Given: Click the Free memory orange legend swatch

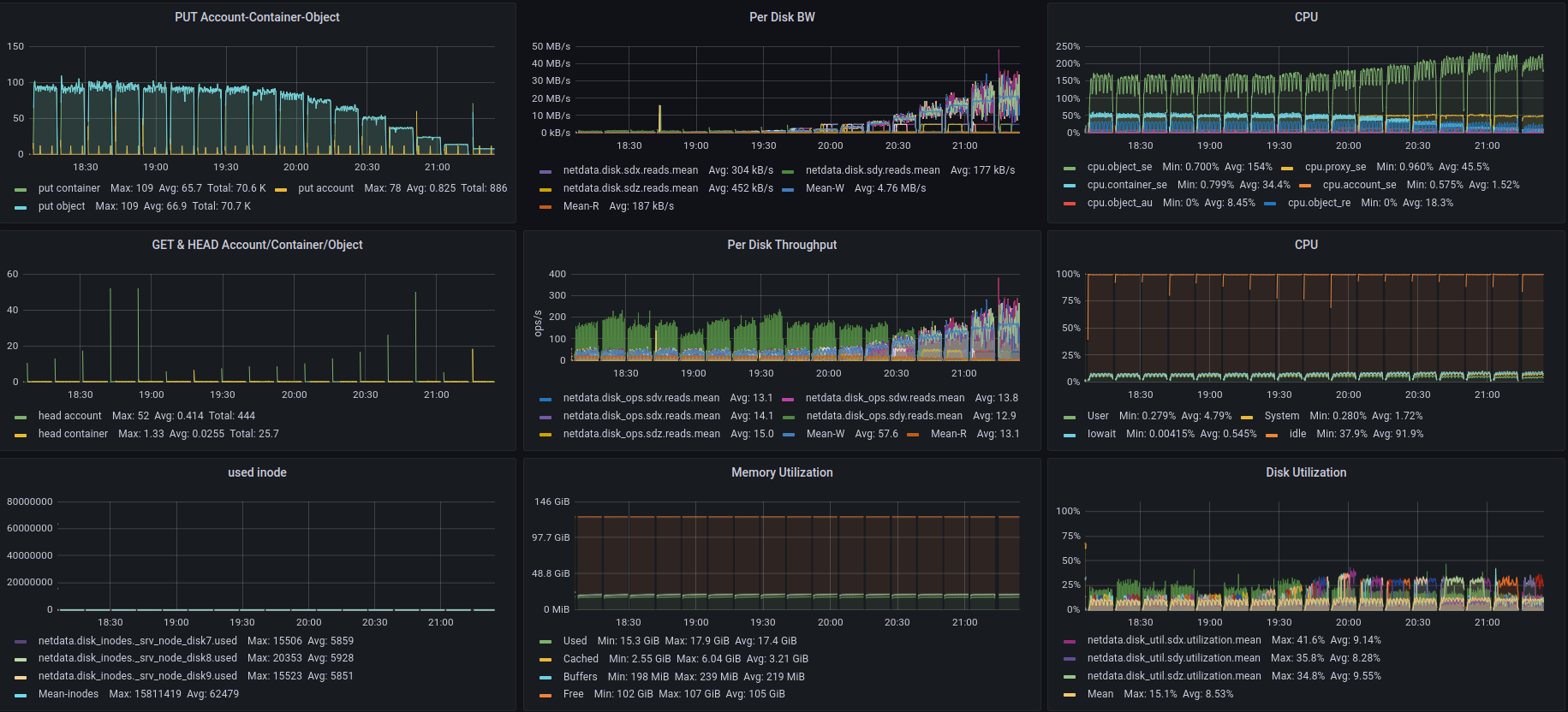Looking at the screenshot, I should click(546, 695).
